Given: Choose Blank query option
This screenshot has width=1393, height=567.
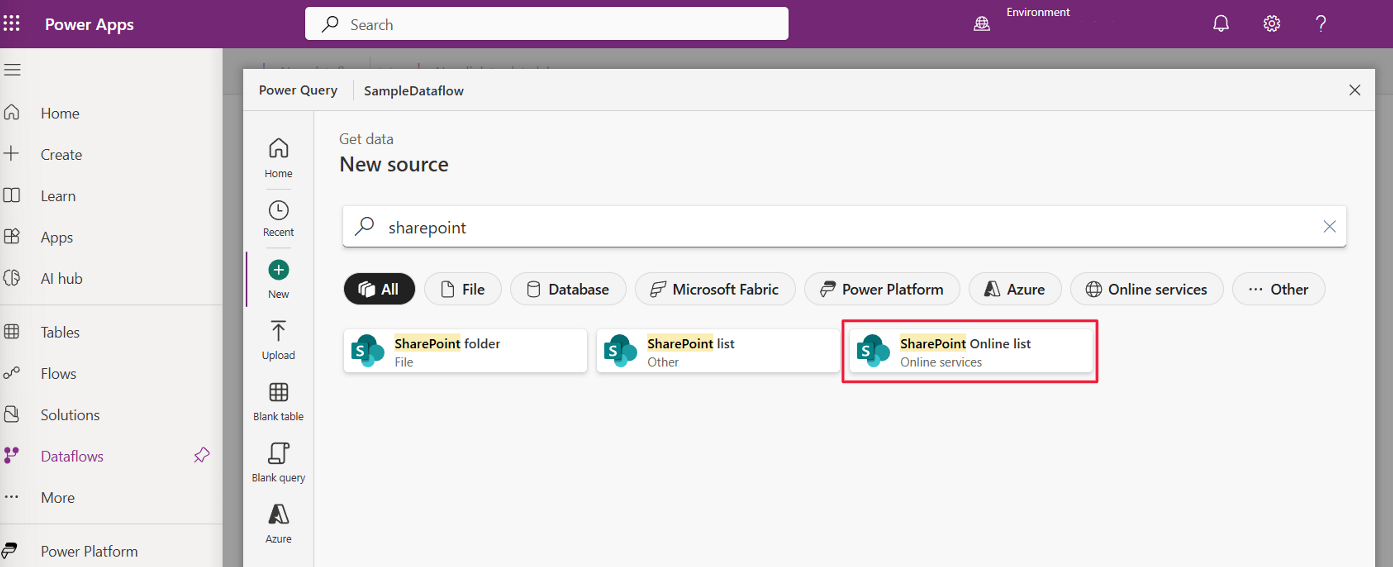Looking at the screenshot, I should tap(279, 463).
